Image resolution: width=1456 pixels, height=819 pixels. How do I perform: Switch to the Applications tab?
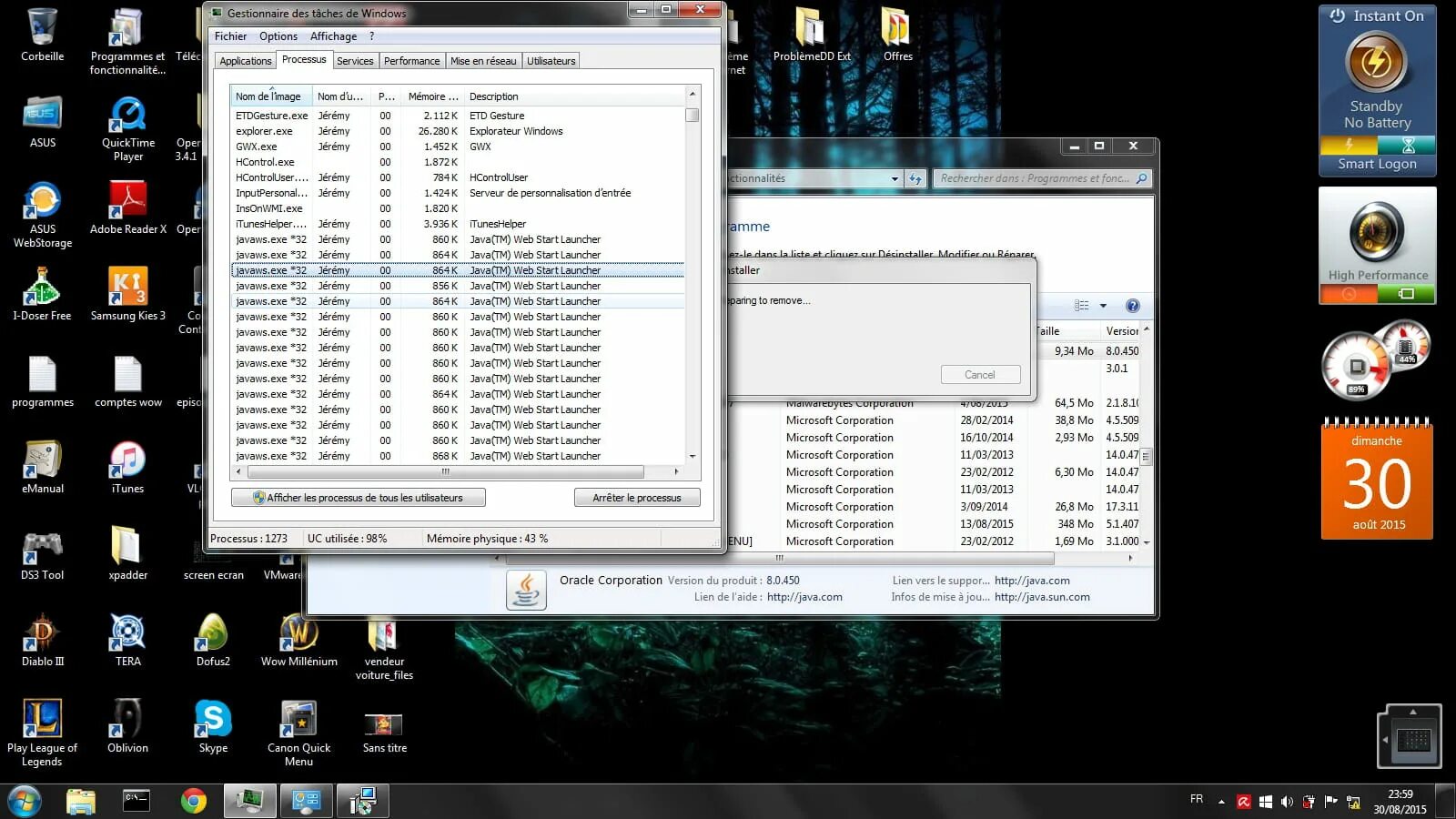[245, 61]
